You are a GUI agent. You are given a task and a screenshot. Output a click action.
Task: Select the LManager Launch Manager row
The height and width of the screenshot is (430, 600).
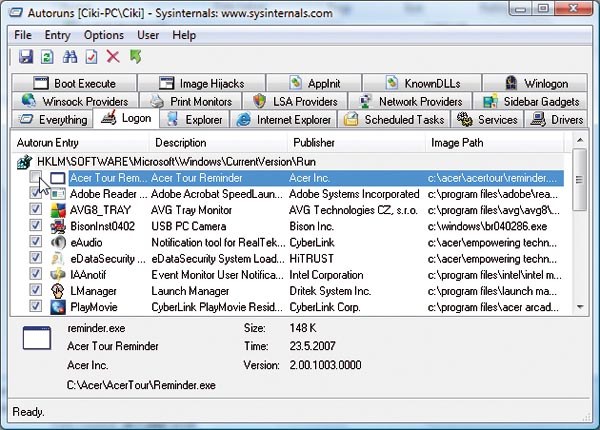click(x=200, y=290)
